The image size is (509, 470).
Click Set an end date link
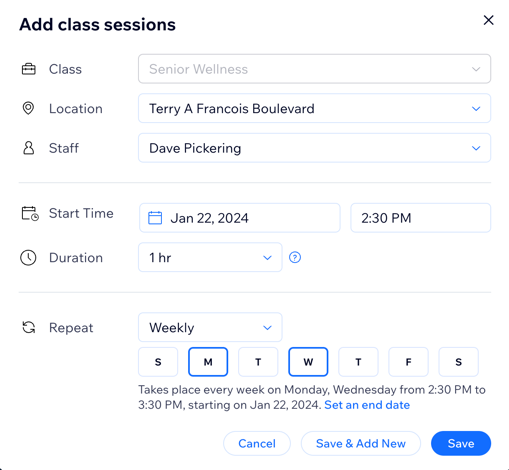367,405
